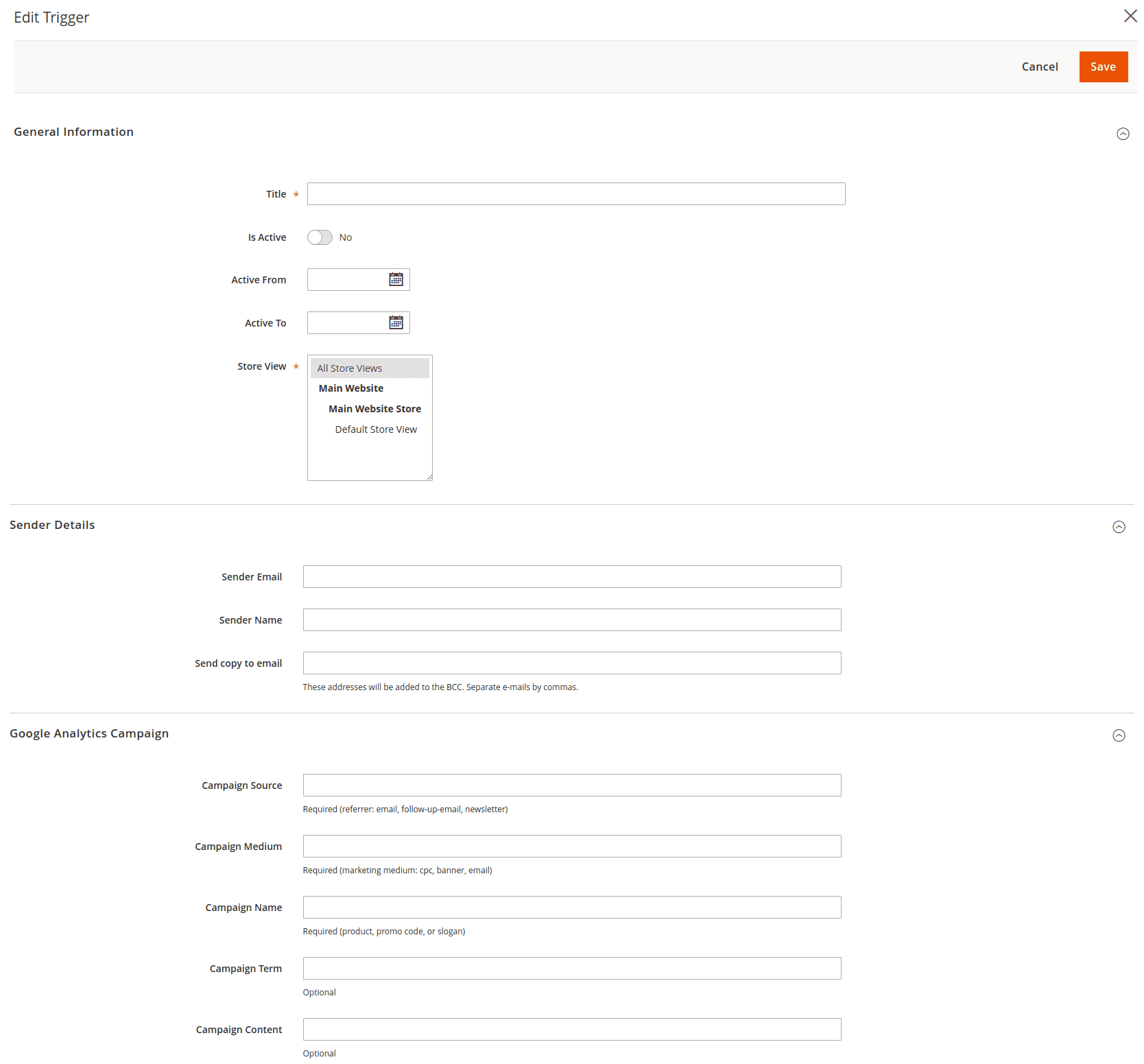Focus the Sender Email field
Image resolution: width=1144 pixels, height=1064 pixels.
pyautogui.click(x=572, y=576)
